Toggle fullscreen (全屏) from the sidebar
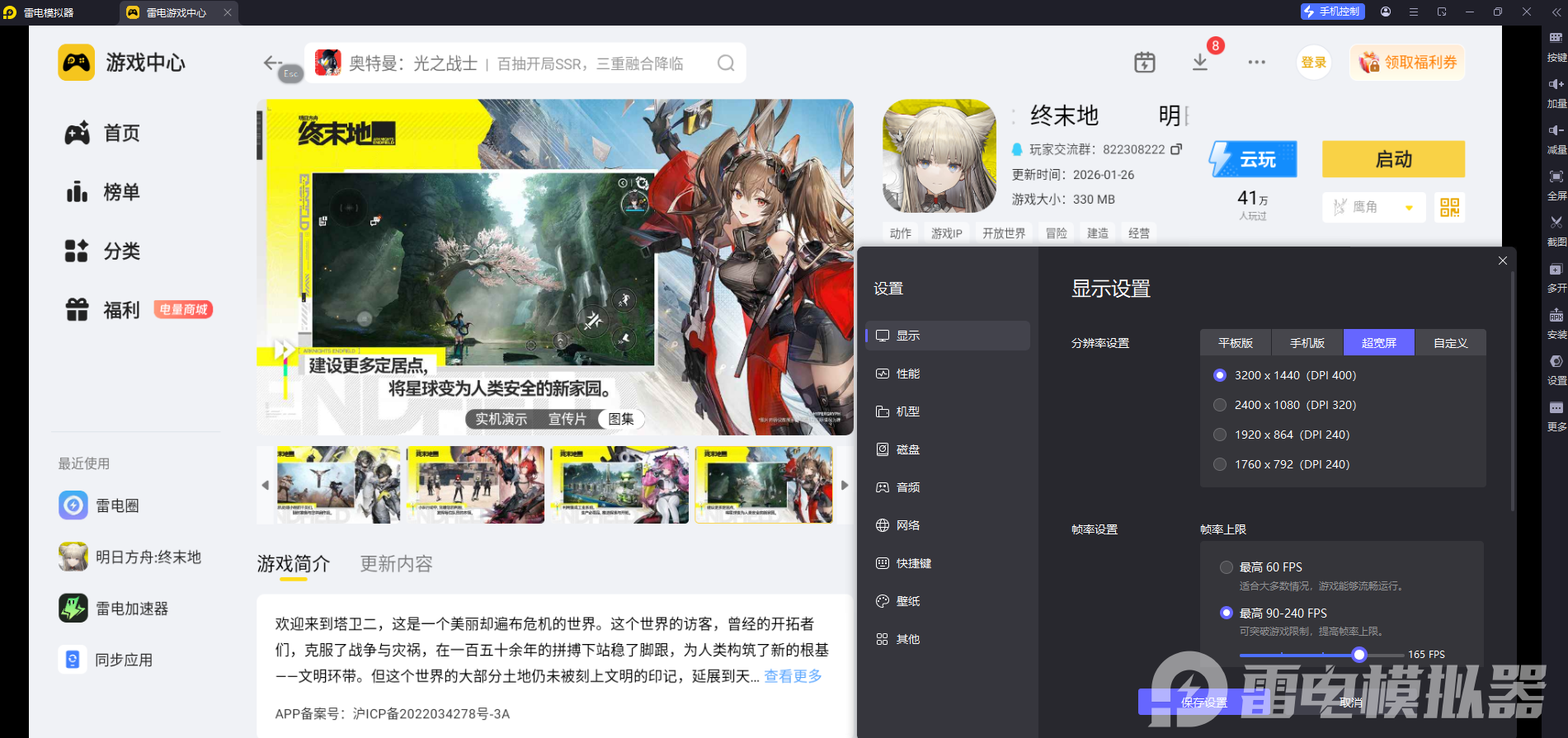The width and height of the screenshot is (1568, 738). (x=1556, y=176)
